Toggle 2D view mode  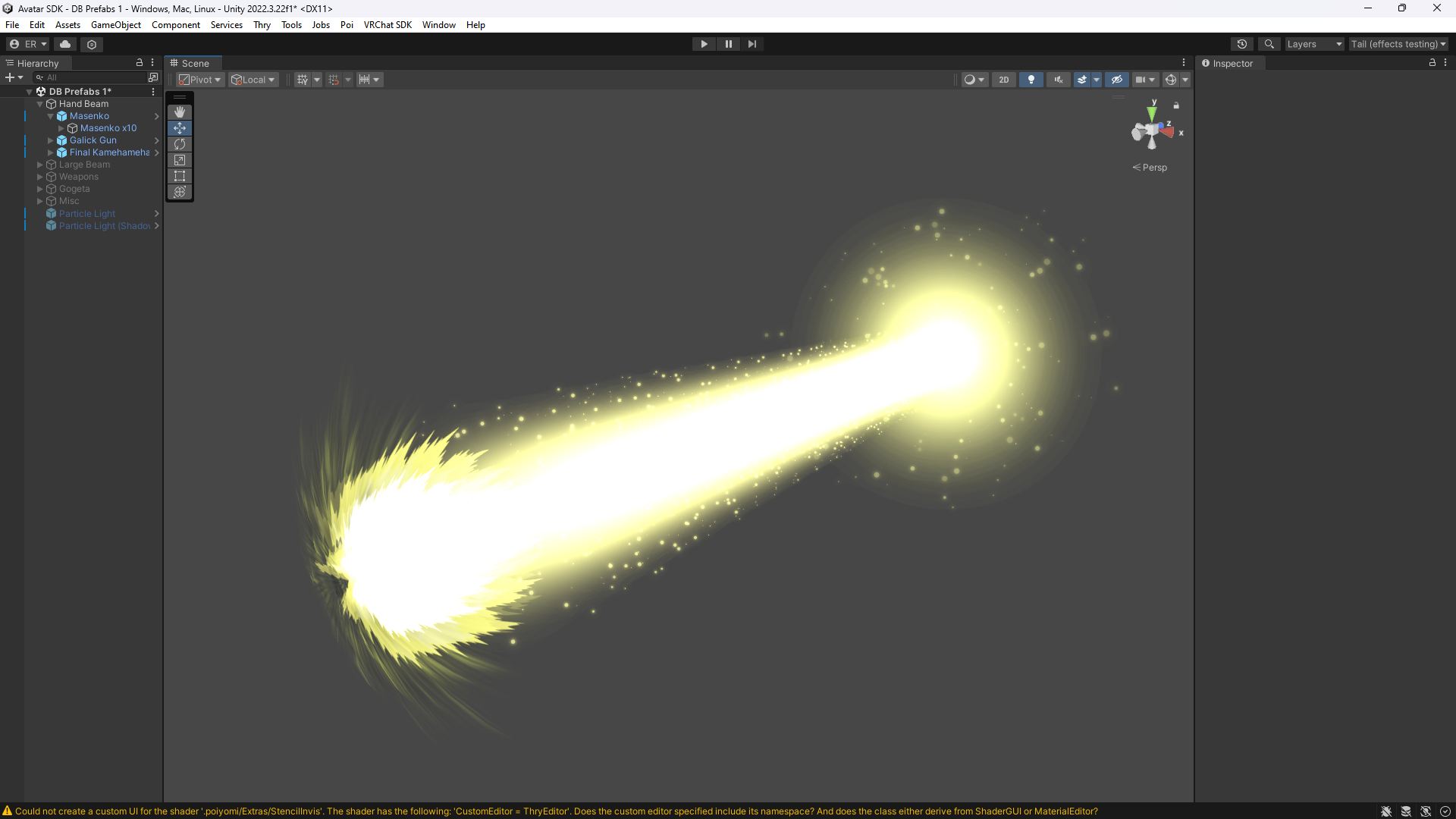point(1003,80)
